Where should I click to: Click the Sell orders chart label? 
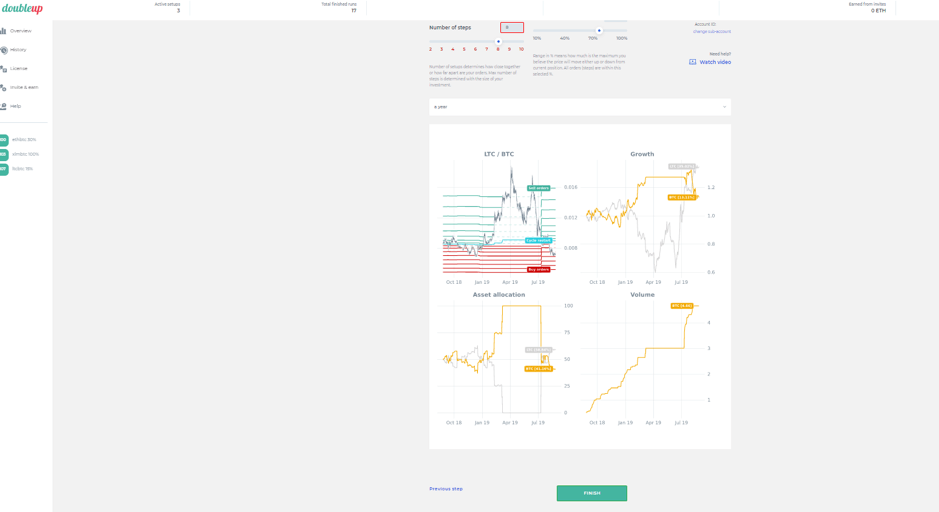pyautogui.click(x=538, y=188)
